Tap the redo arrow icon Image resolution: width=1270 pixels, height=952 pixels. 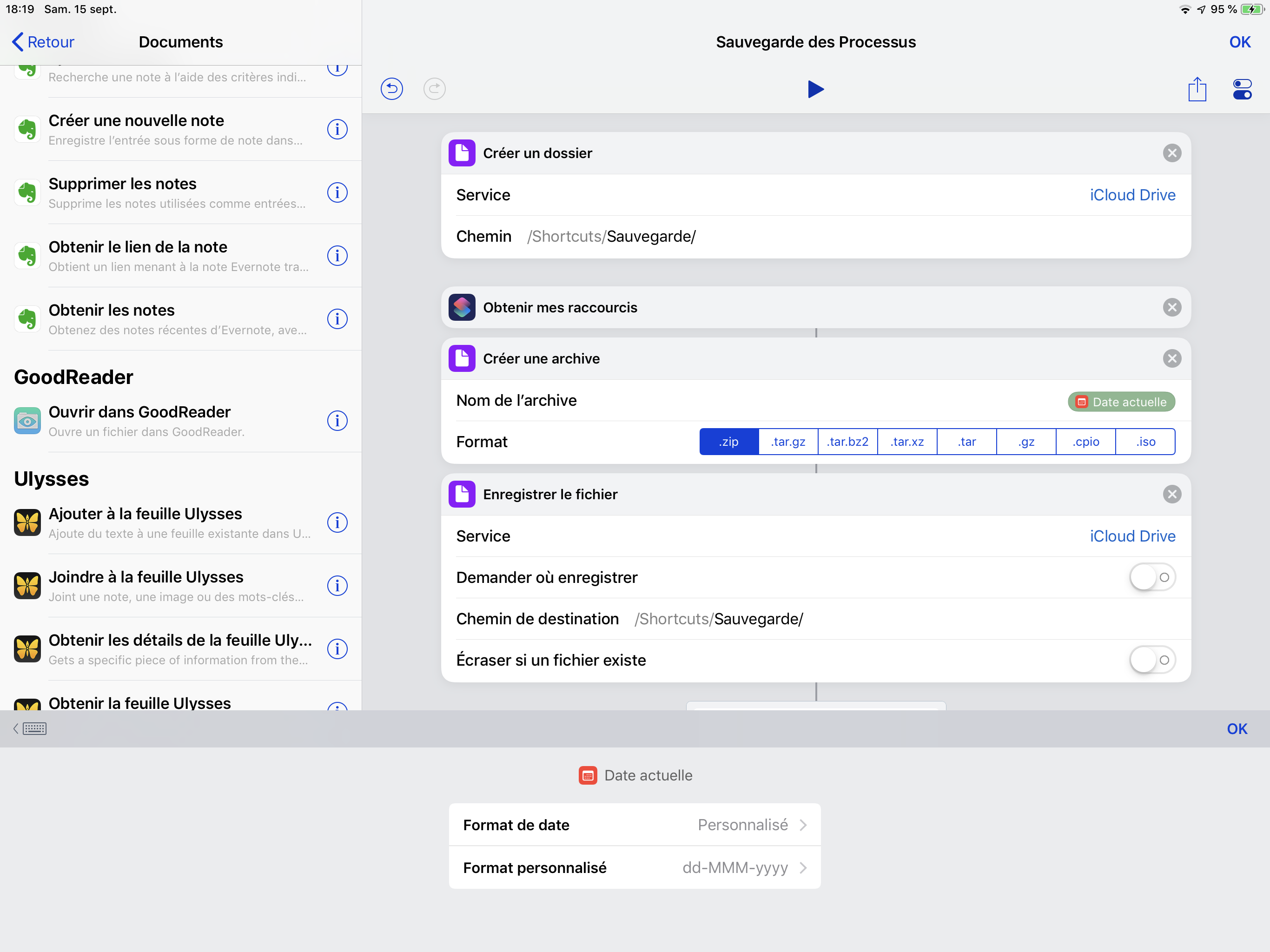pos(434,89)
